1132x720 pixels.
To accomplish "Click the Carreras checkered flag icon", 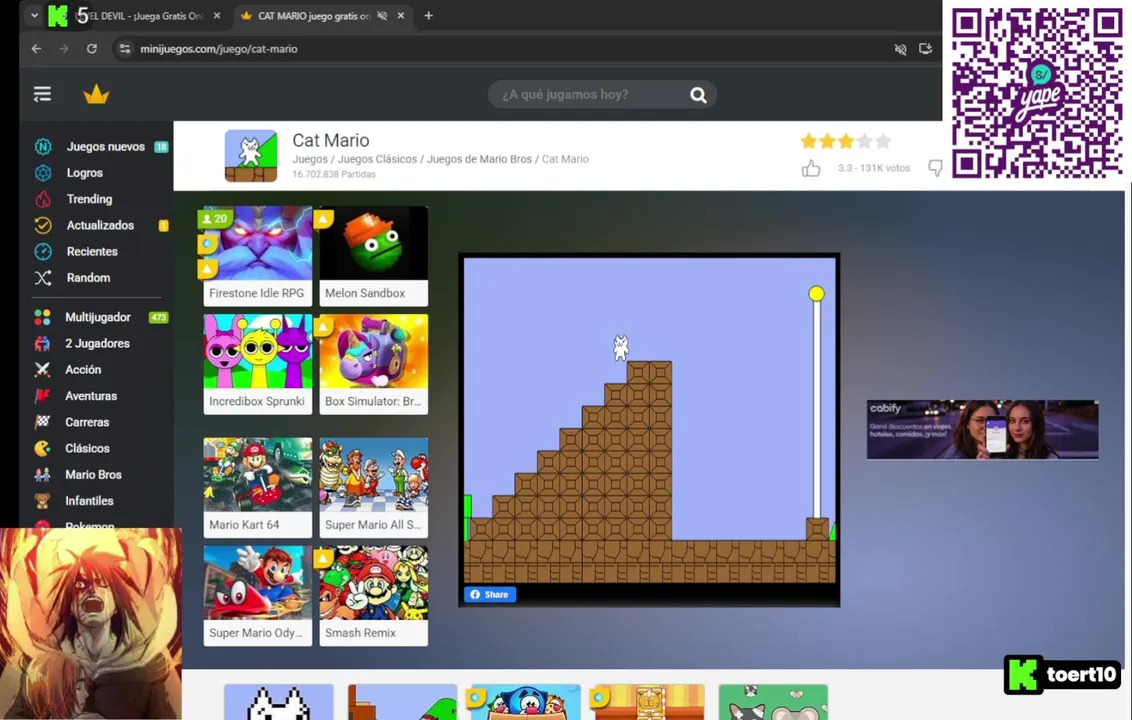I will (43, 422).
